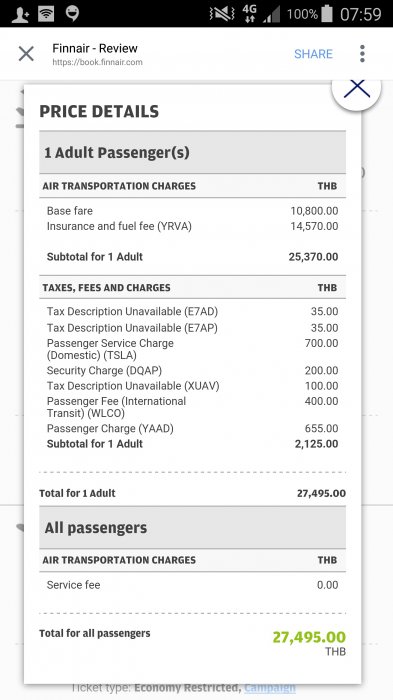Close the browser tab with X icon
This screenshot has height=700, width=393.
(x=26, y=54)
